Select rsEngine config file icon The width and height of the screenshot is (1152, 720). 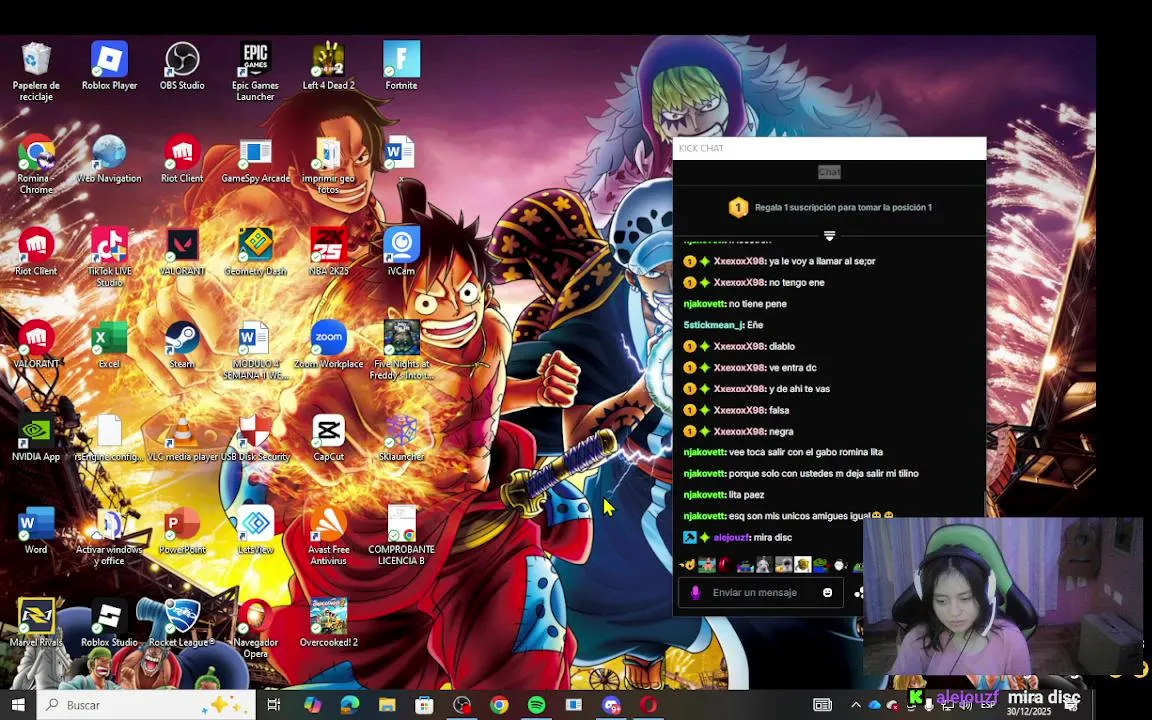[109, 437]
